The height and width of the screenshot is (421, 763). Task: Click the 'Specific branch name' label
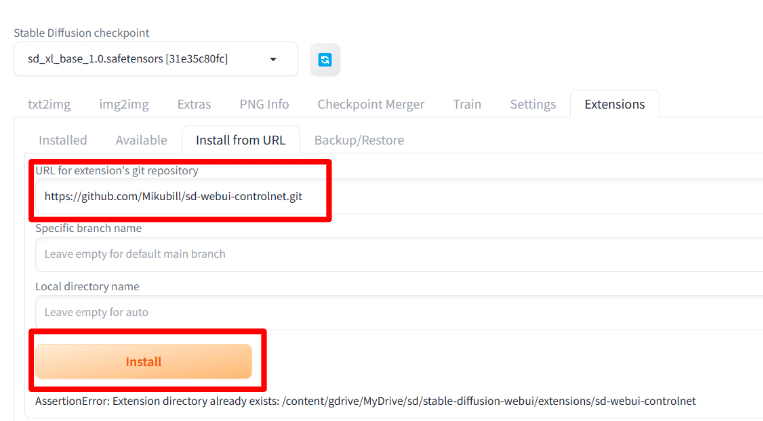point(89,228)
